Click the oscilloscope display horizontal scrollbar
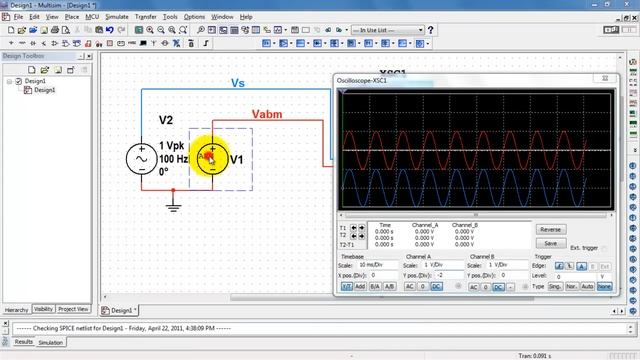The height and width of the screenshot is (360, 640). 476,215
